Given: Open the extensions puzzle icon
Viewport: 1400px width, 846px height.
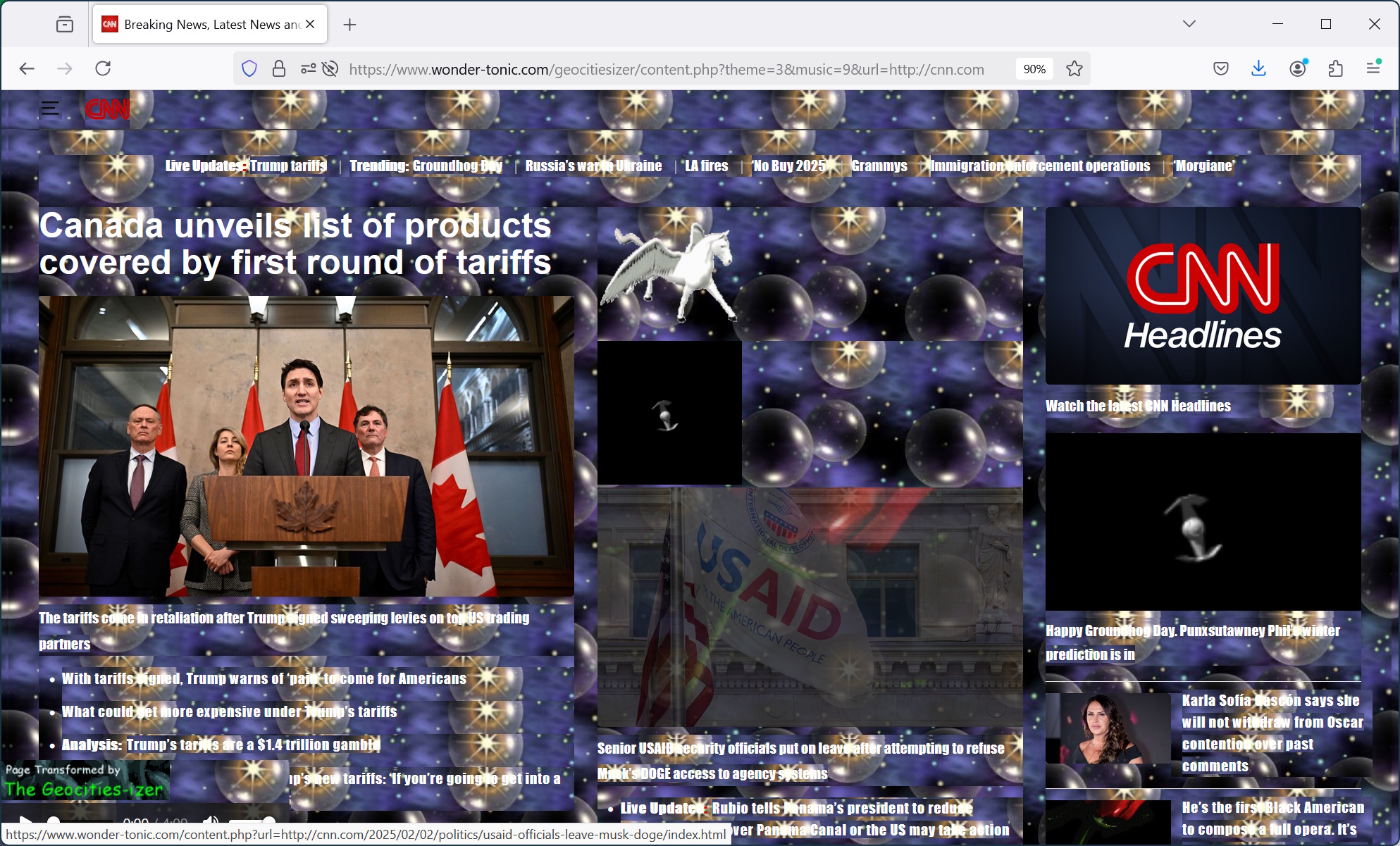Looking at the screenshot, I should [x=1335, y=68].
